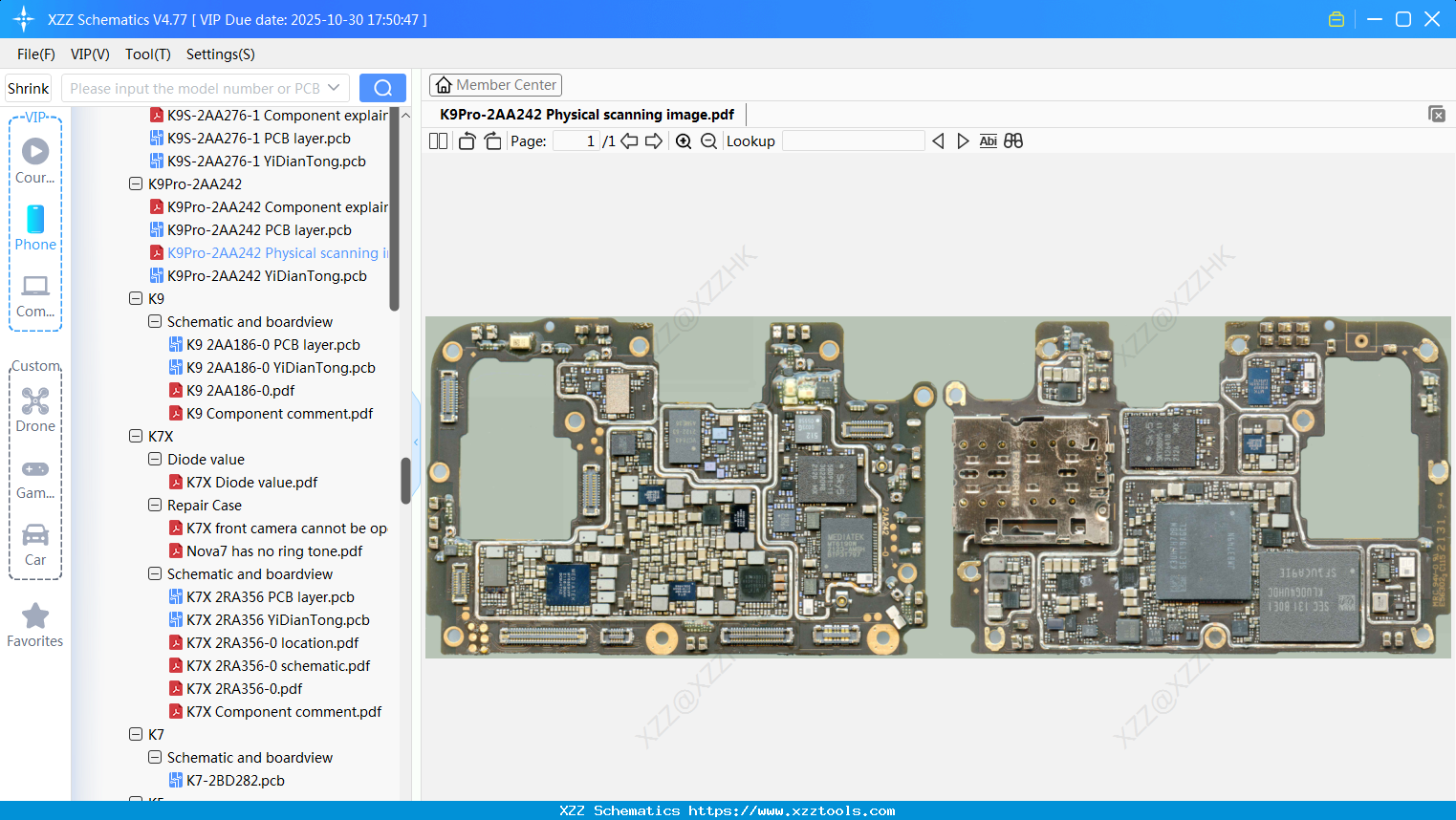Click the zoom out magnifier icon
The image size is (1456, 820).
[x=708, y=141]
